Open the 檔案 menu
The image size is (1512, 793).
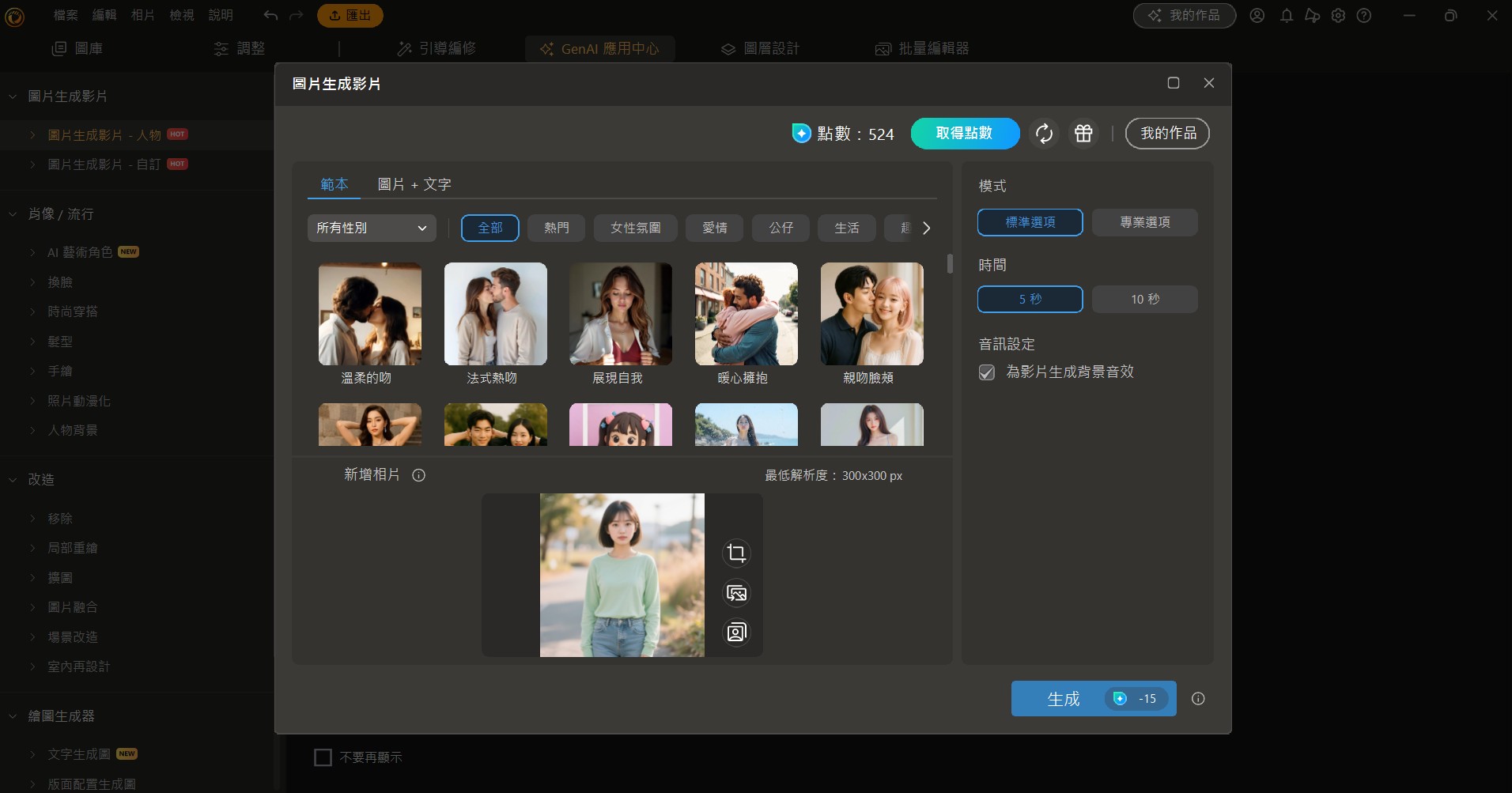pyautogui.click(x=66, y=15)
